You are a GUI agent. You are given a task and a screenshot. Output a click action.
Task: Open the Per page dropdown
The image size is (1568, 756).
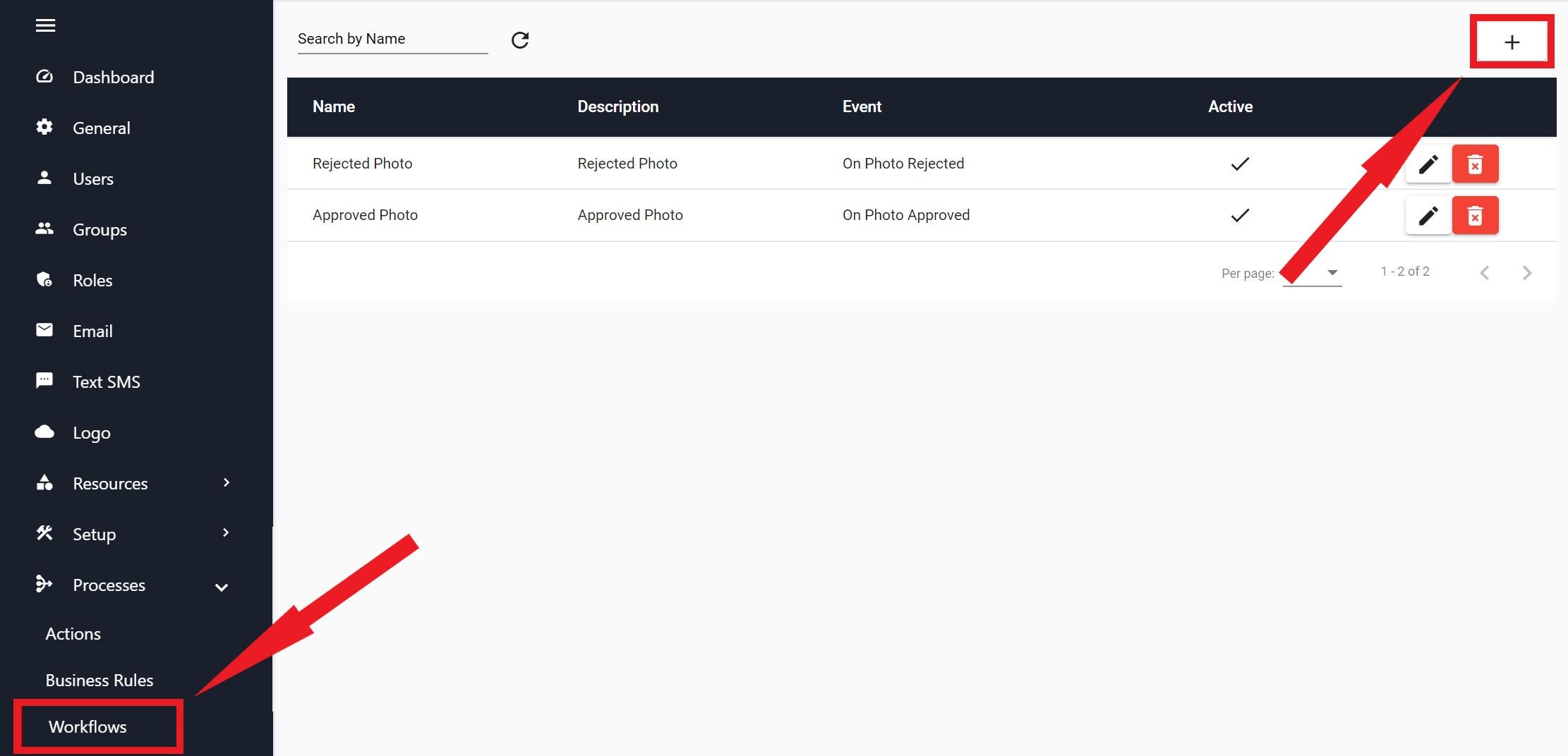pos(1312,273)
